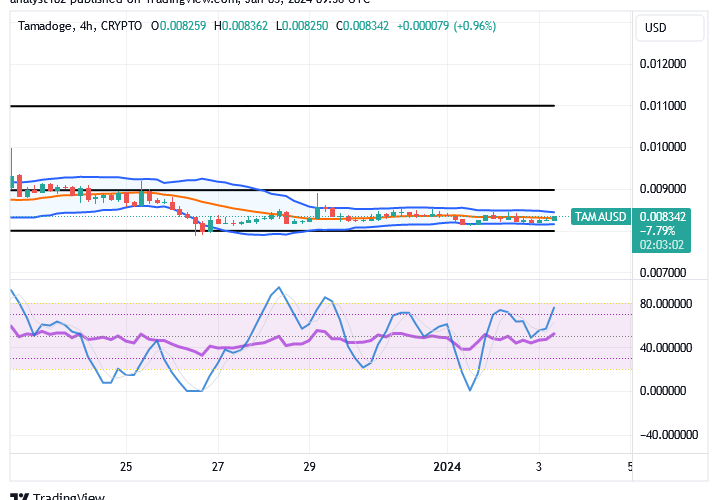718x500 pixels.
Task: Click the open value O0.008259
Action: coord(179,26)
